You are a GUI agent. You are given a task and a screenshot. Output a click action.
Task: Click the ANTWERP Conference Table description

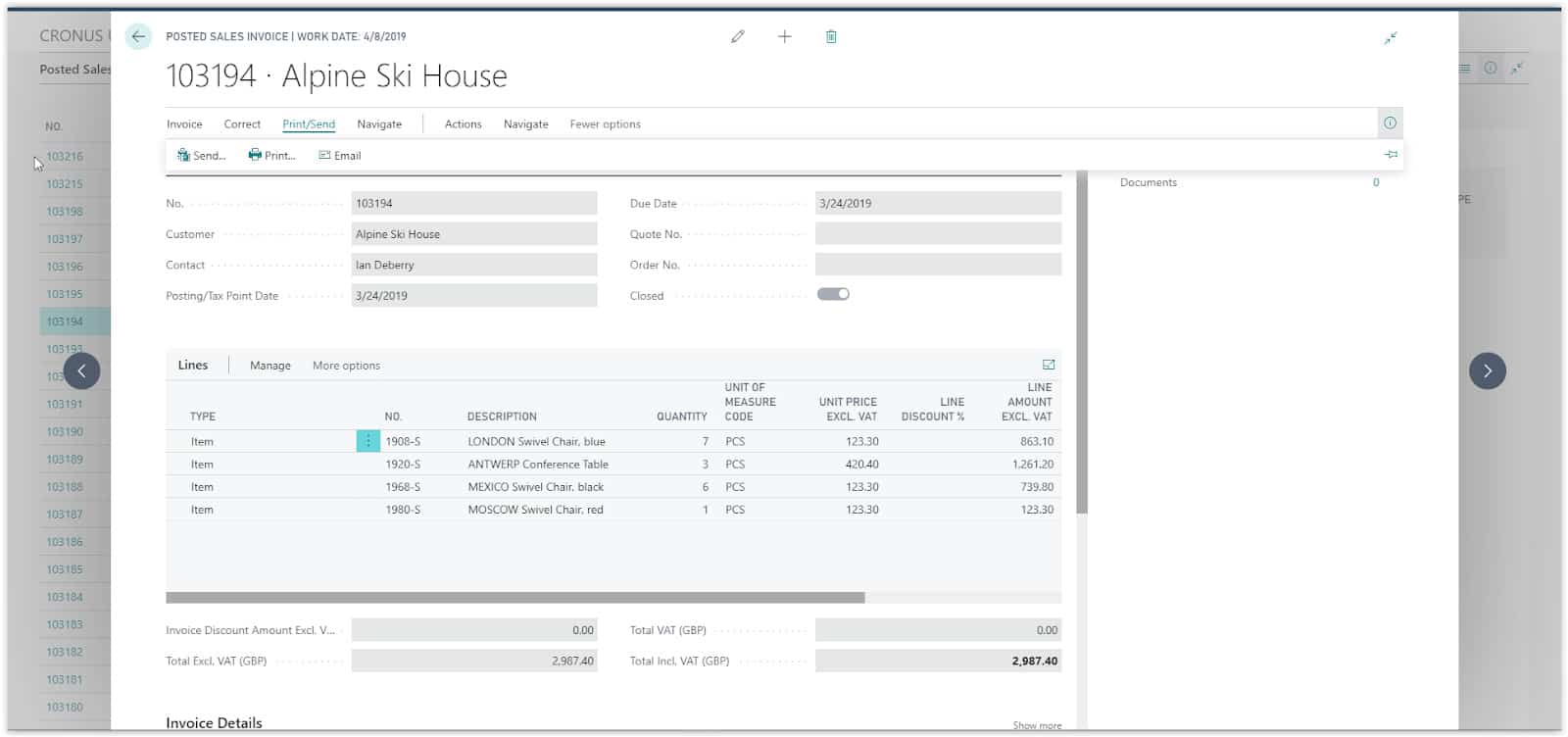[x=538, y=465]
